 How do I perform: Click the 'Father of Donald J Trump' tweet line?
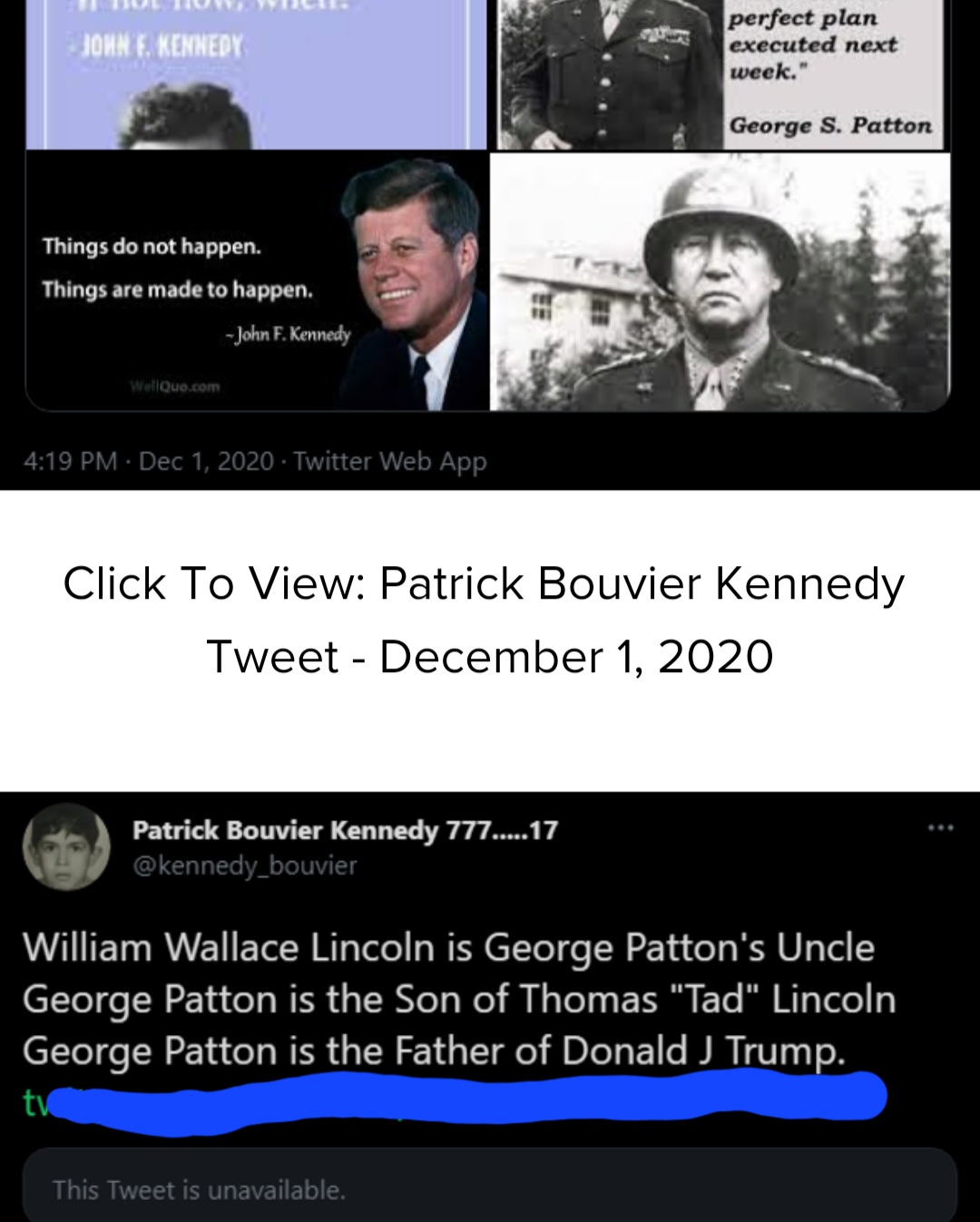434,1051
